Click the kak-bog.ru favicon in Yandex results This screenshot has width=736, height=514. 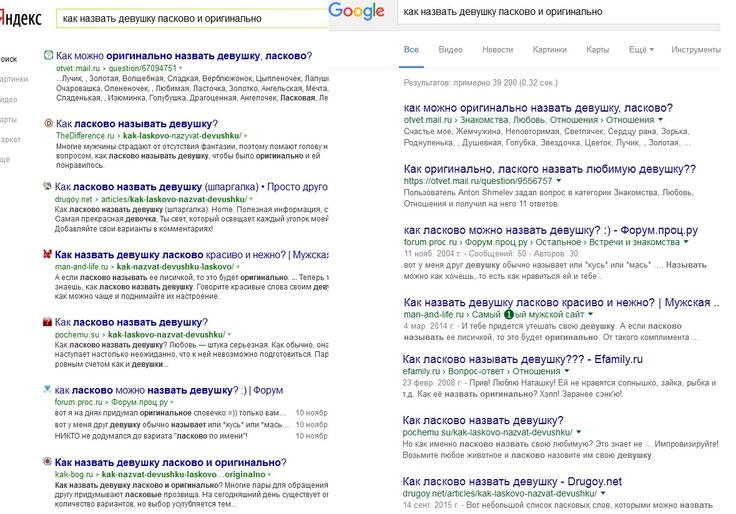pos(49,462)
